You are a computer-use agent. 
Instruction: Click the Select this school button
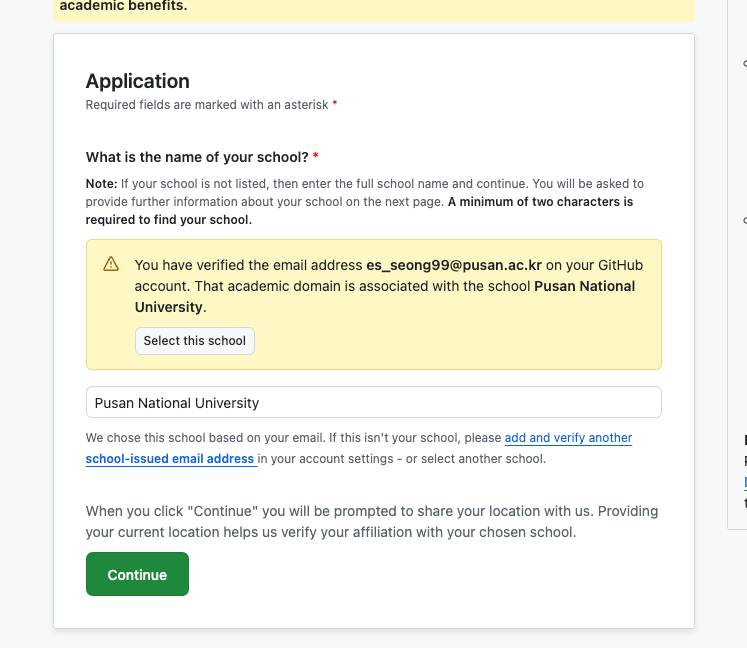(x=195, y=341)
